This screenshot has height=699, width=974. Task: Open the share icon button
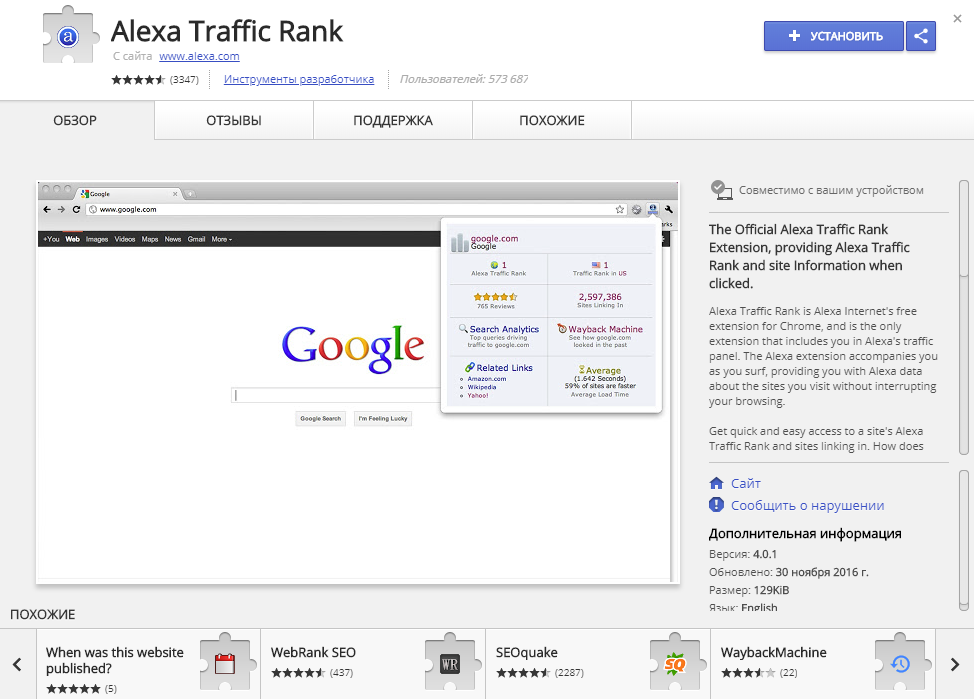(921, 36)
